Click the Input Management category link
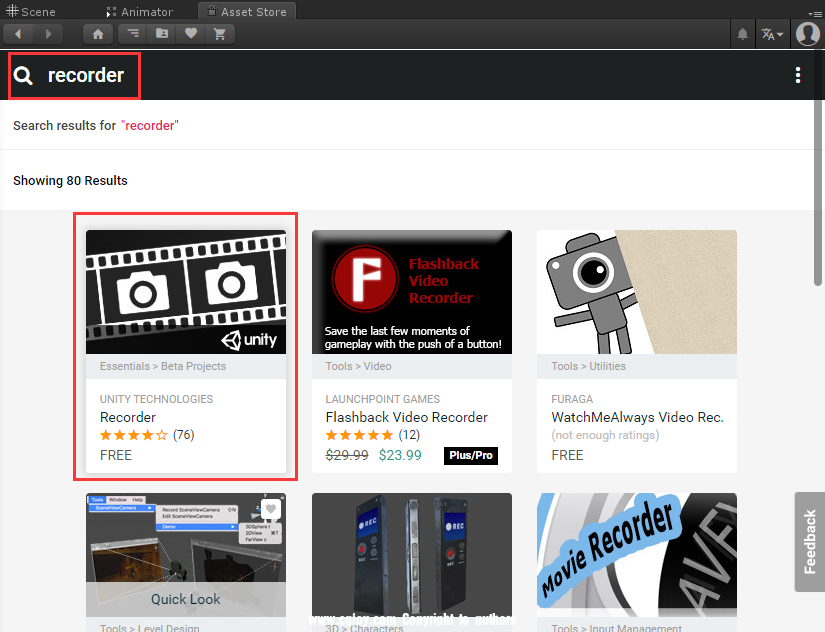825x632 pixels. (636, 628)
